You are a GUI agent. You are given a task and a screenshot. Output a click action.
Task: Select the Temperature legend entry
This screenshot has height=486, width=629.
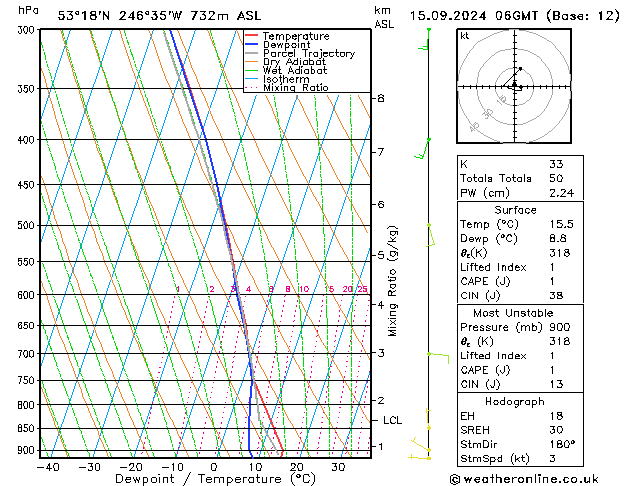click(x=296, y=36)
